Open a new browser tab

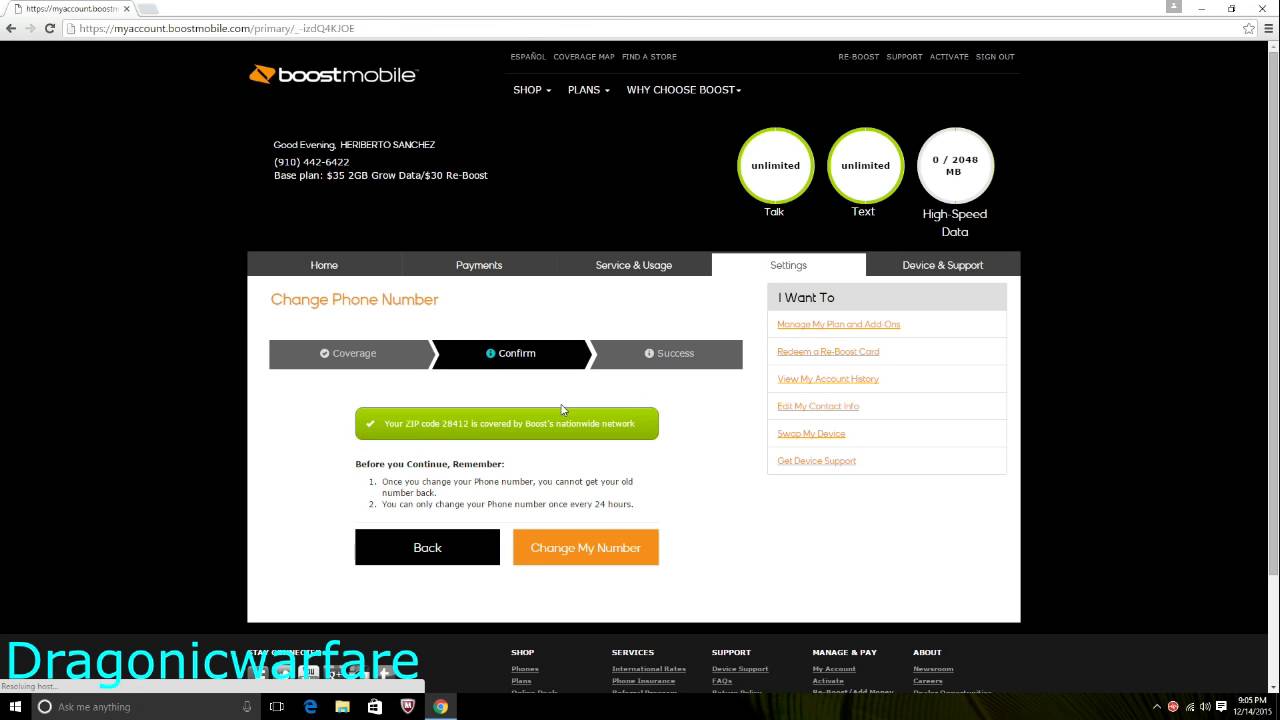[x=149, y=9]
